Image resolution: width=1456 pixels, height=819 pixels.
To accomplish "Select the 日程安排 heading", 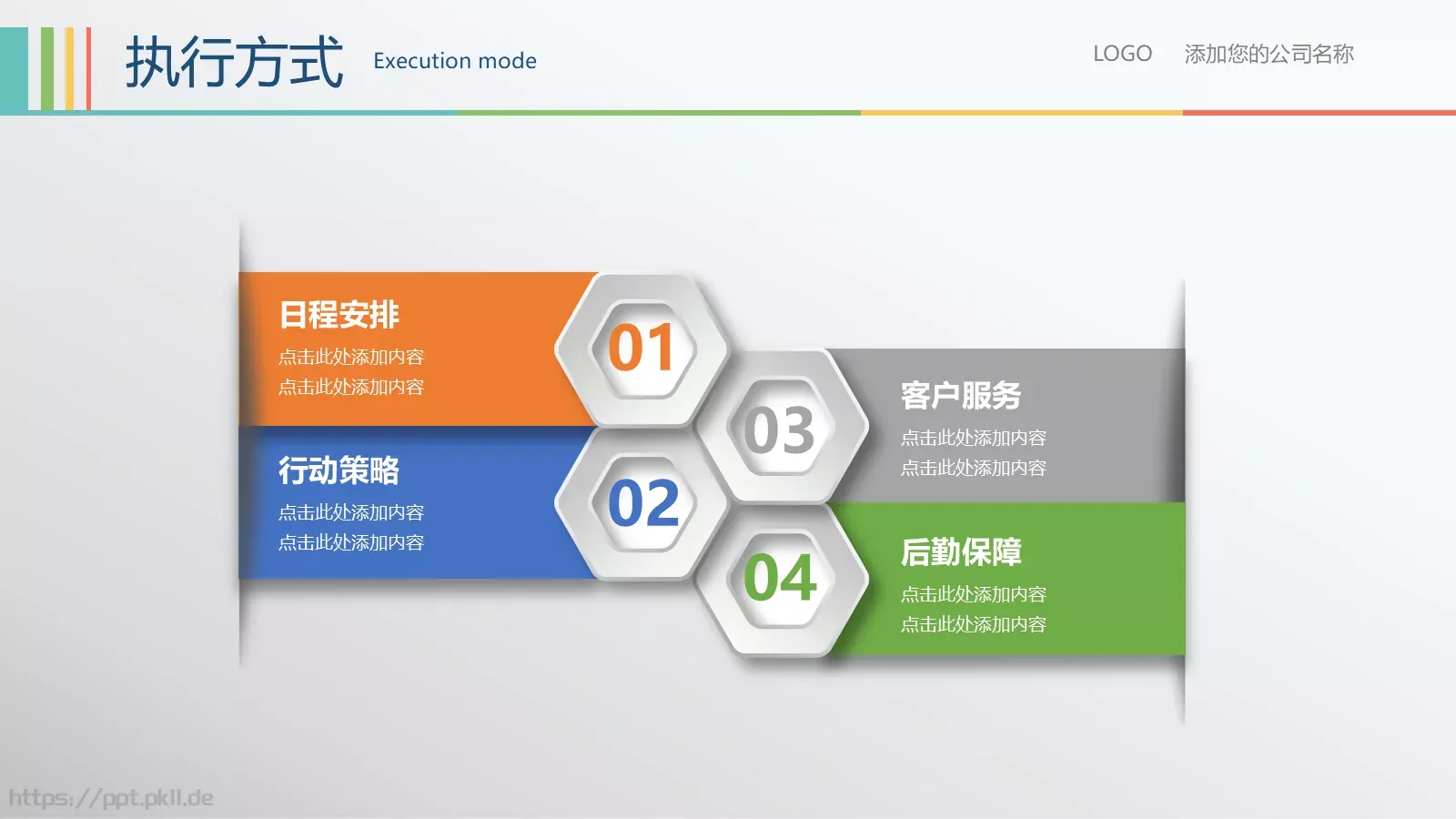I will [x=339, y=315].
